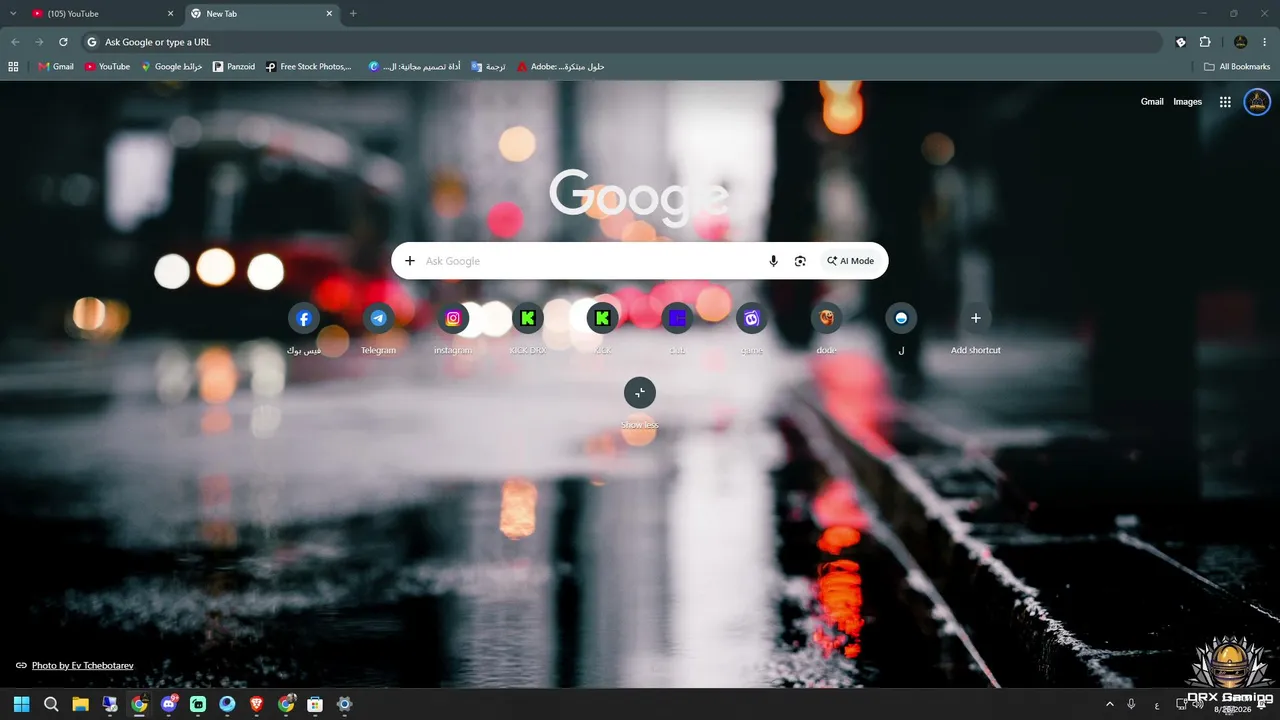
Task: Open a new browser tab
Action: [x=353, y=14]
